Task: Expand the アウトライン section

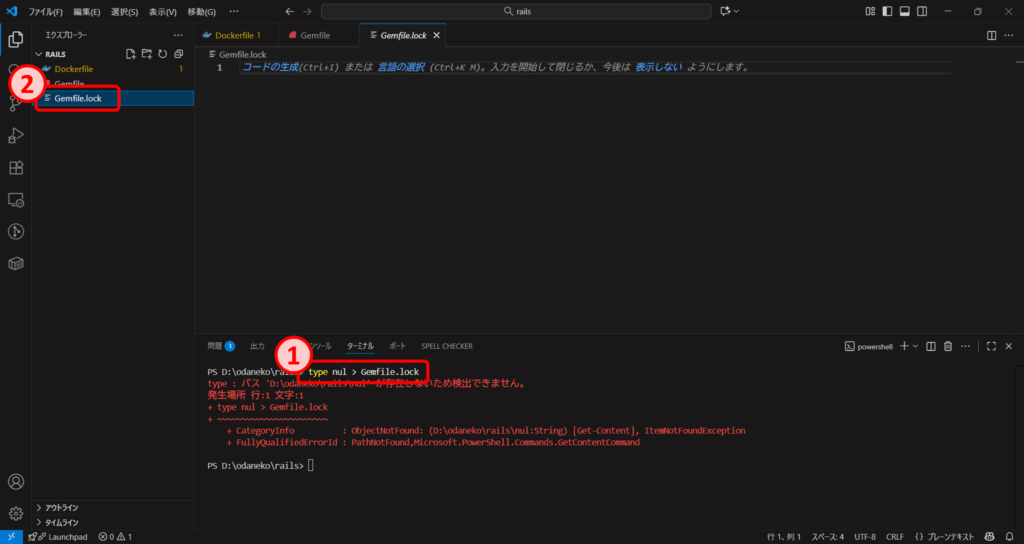Action: point(62,508)
